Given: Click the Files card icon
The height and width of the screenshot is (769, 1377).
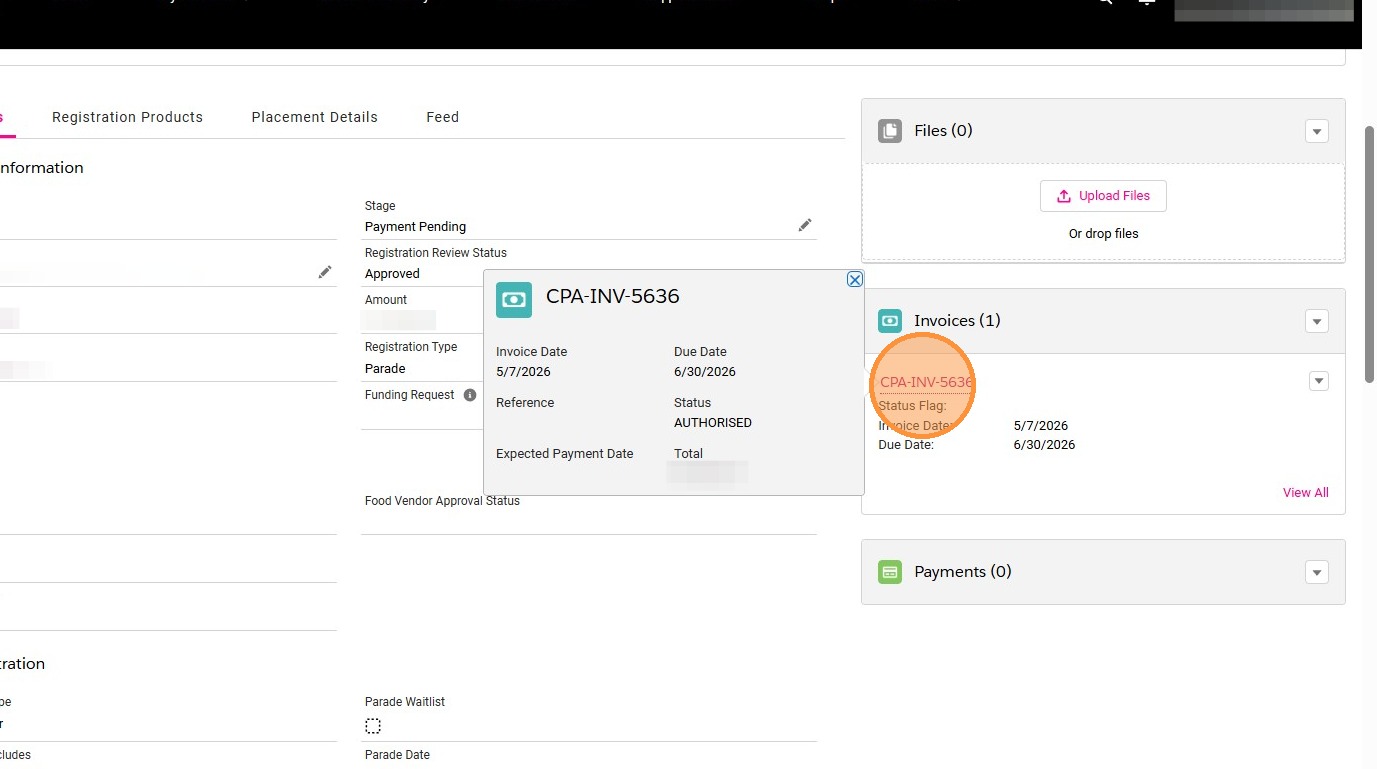Looking at the screenshot, I should point(890,131).
